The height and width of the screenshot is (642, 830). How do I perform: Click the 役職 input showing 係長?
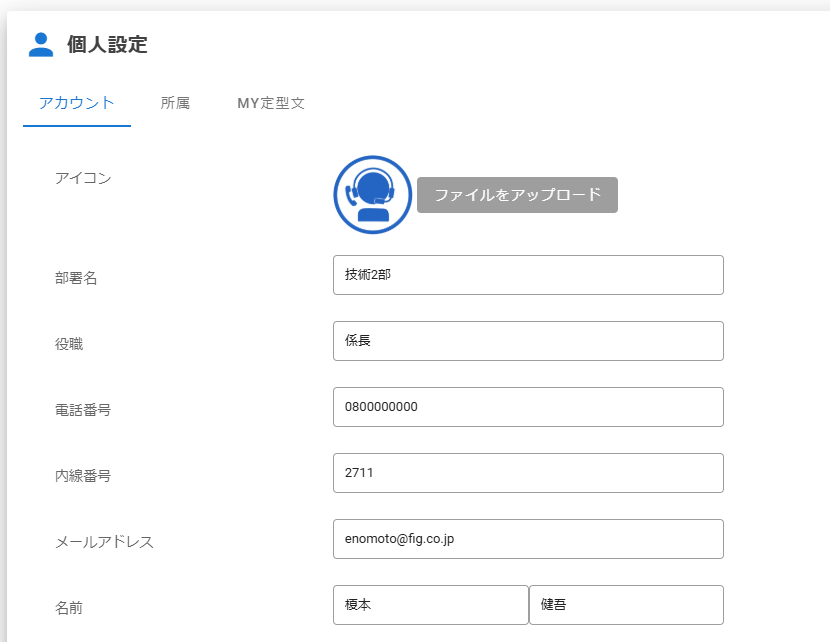[x=527, y=341]
